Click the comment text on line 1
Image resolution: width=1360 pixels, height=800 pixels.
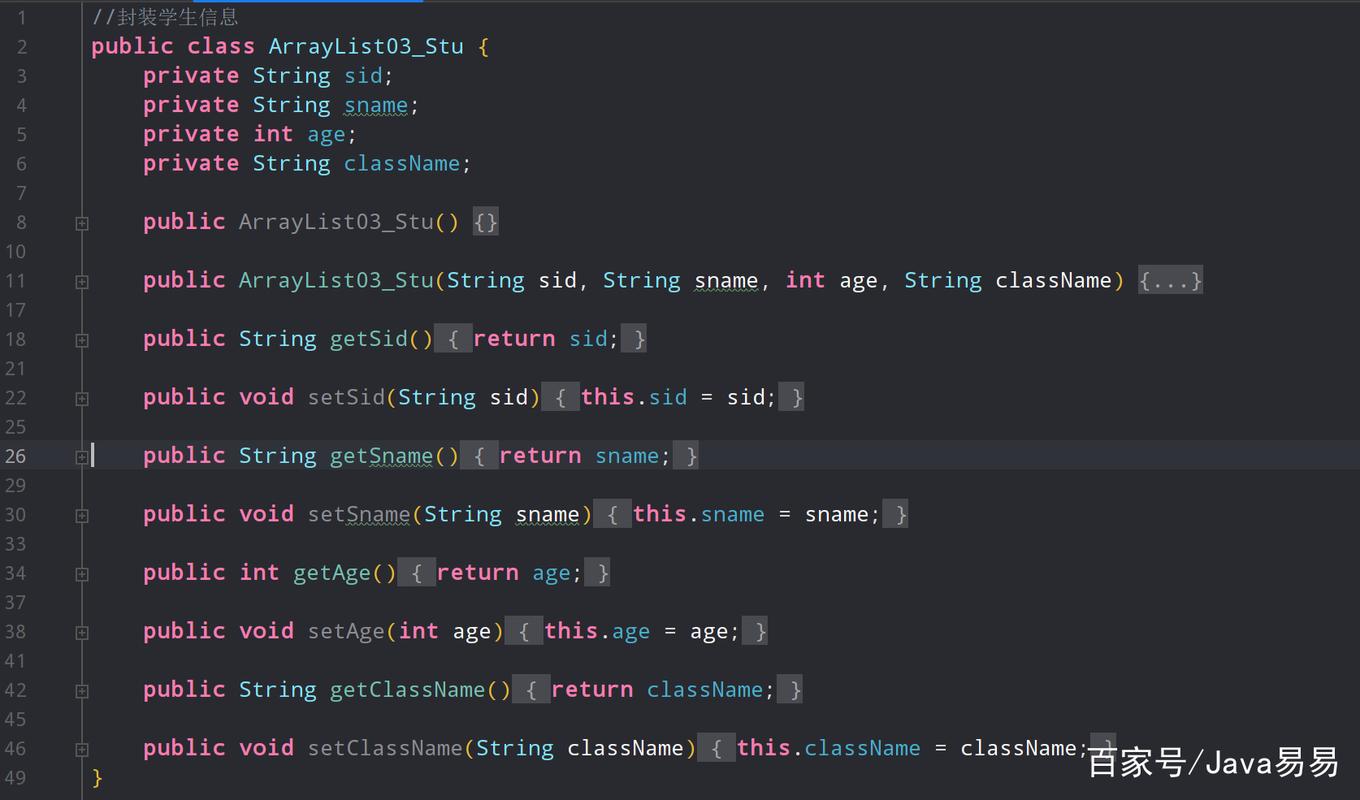(165, 17)
